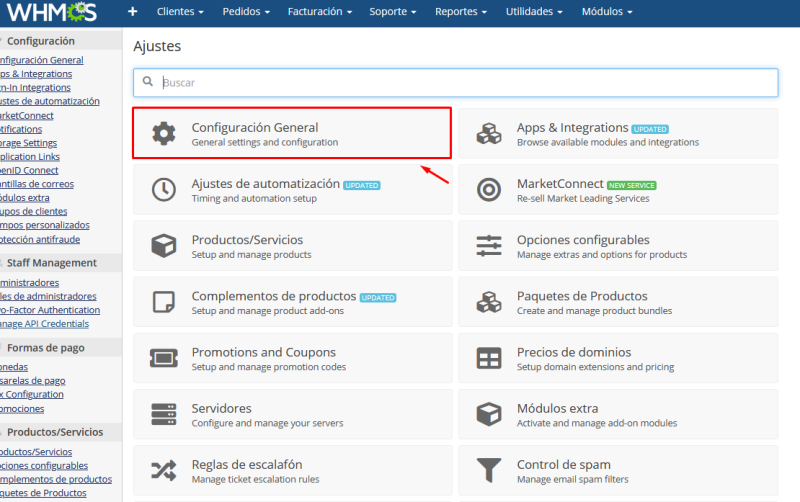Image resolution: width=800 pixels, height=502 pixels.
Task: Click the cube icon for Productos/Servicios
Action: click(164, 245)
